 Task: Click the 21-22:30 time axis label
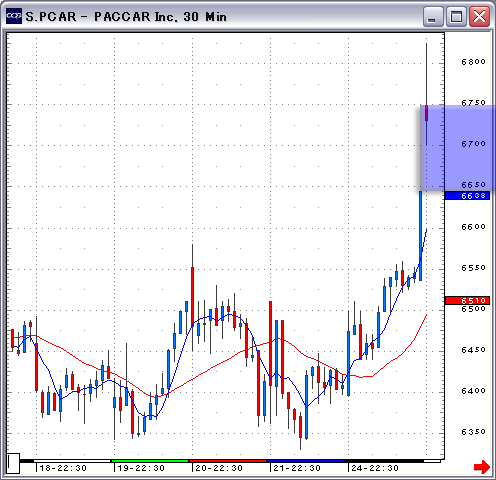coord(297,468)
